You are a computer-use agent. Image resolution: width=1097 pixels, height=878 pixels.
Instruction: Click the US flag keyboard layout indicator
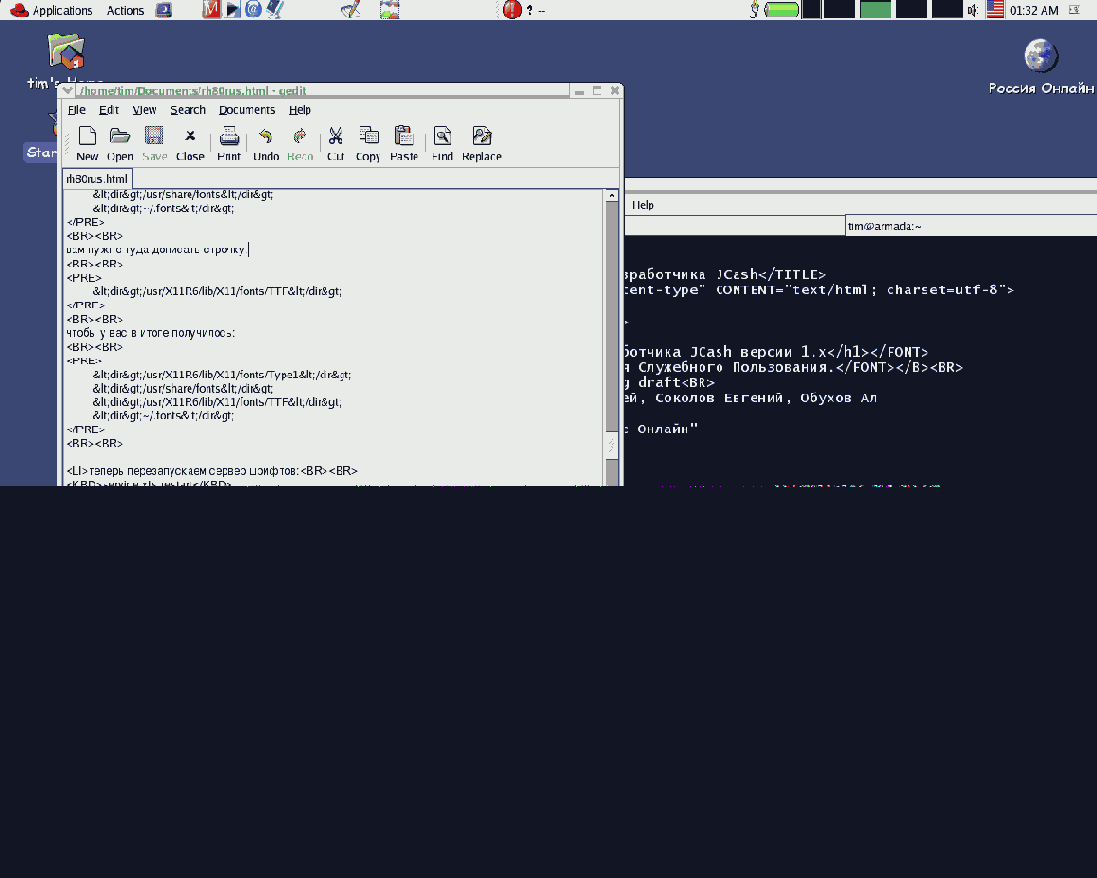point(995,10)
